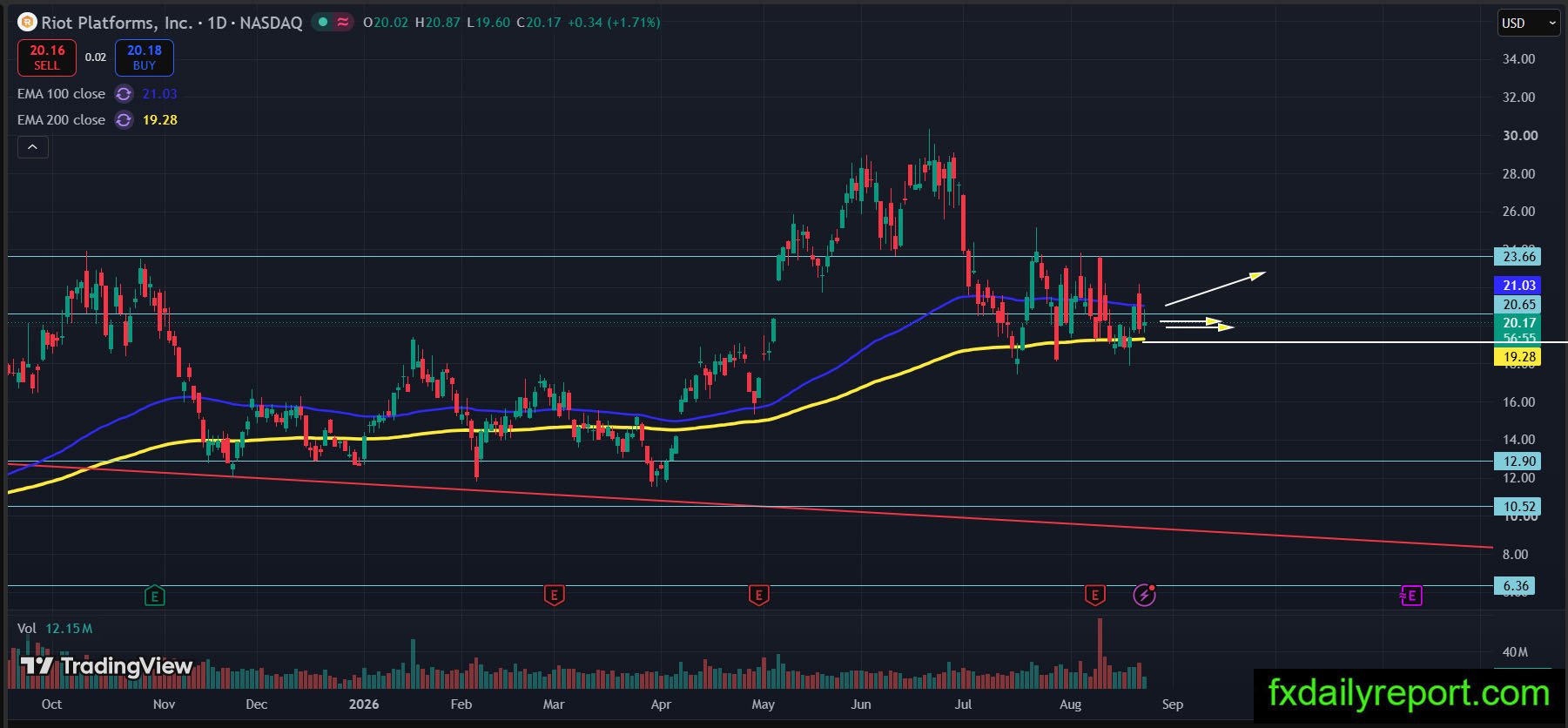Click the Feb label on time axis

461,704
